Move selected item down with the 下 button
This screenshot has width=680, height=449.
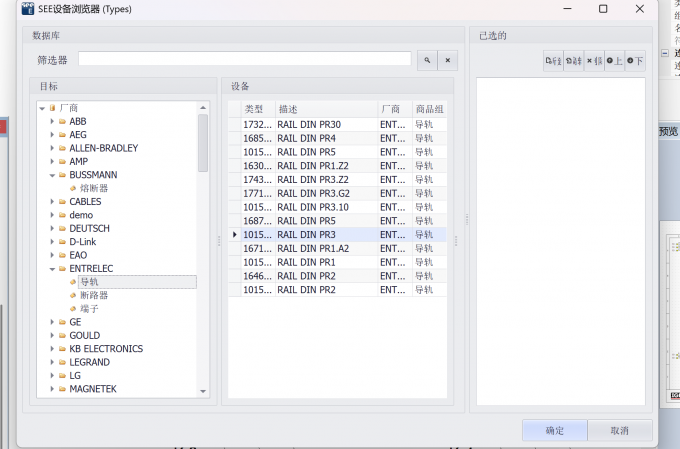[635, 61]
